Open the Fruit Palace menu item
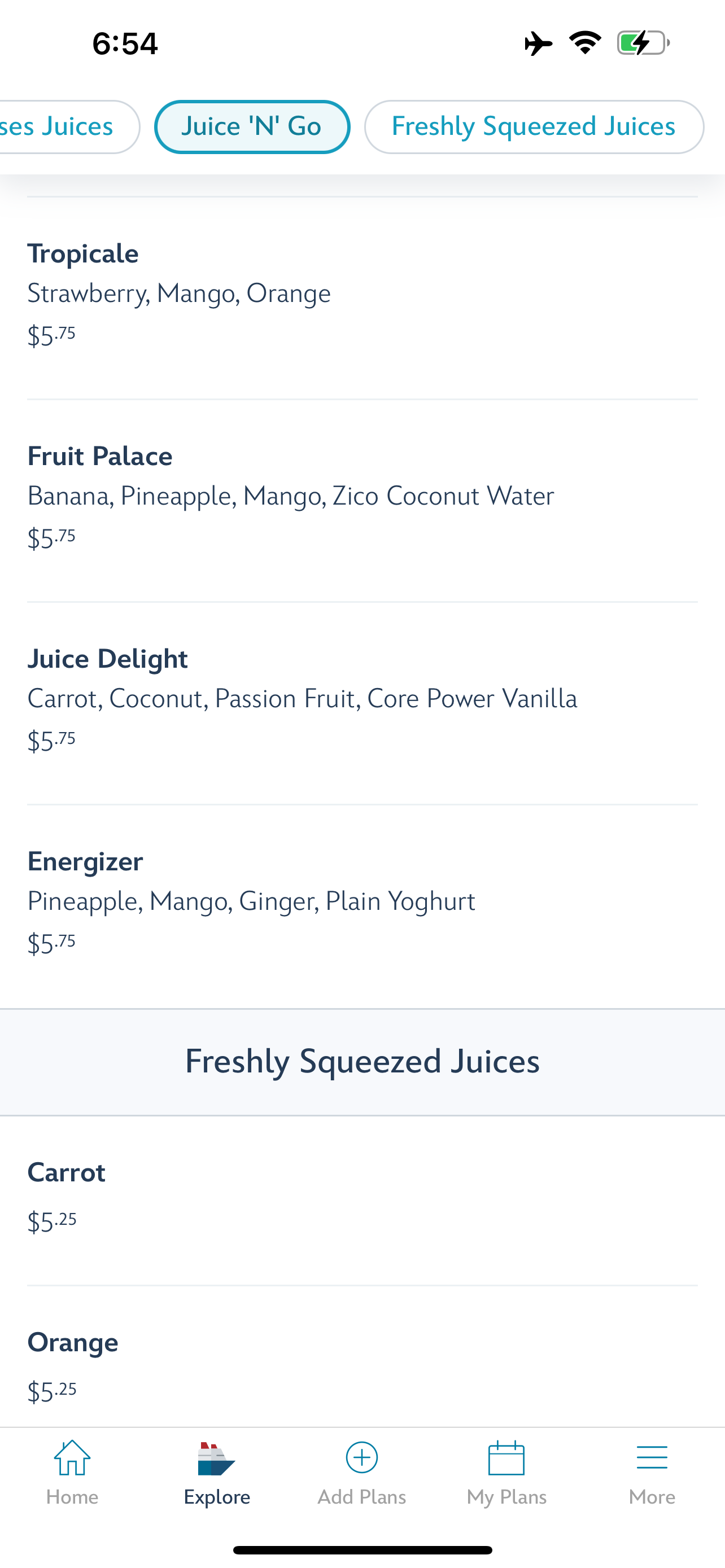Image resolution: width=725 pixels, height=1568 pixels. click(x=362, y=500)
